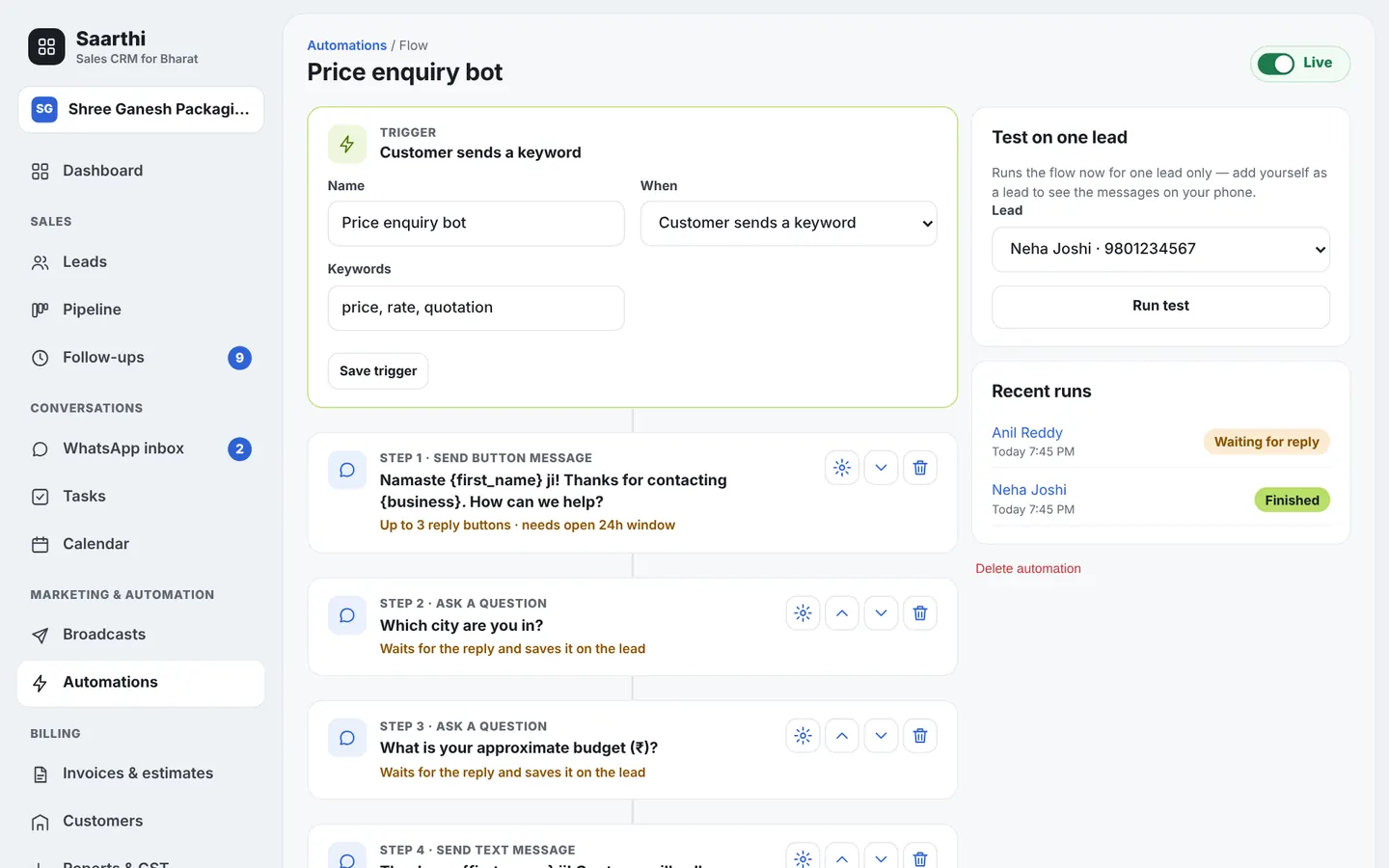This screenshot has width=1389, height=868.
Task: Click the 'Waiting for reply' status badge
Action: tap(1266, 442)
